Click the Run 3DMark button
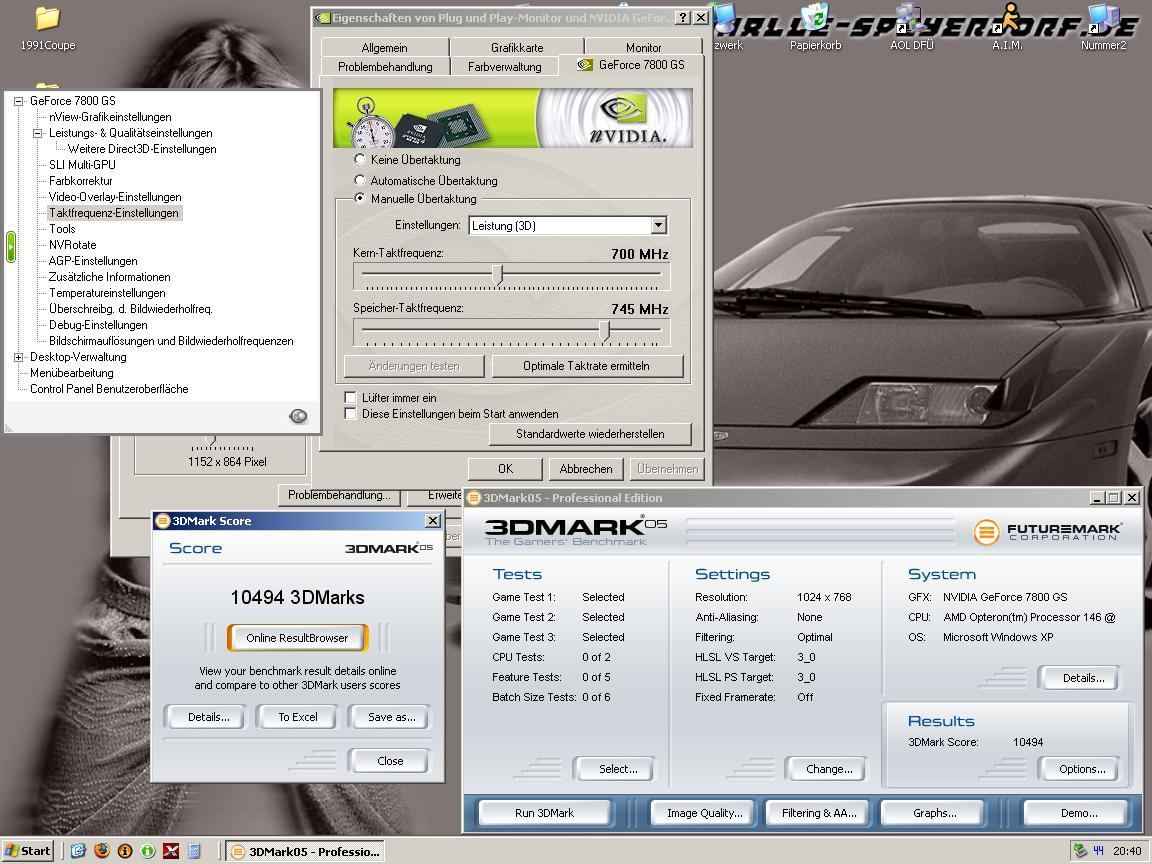 pos(544,813)
